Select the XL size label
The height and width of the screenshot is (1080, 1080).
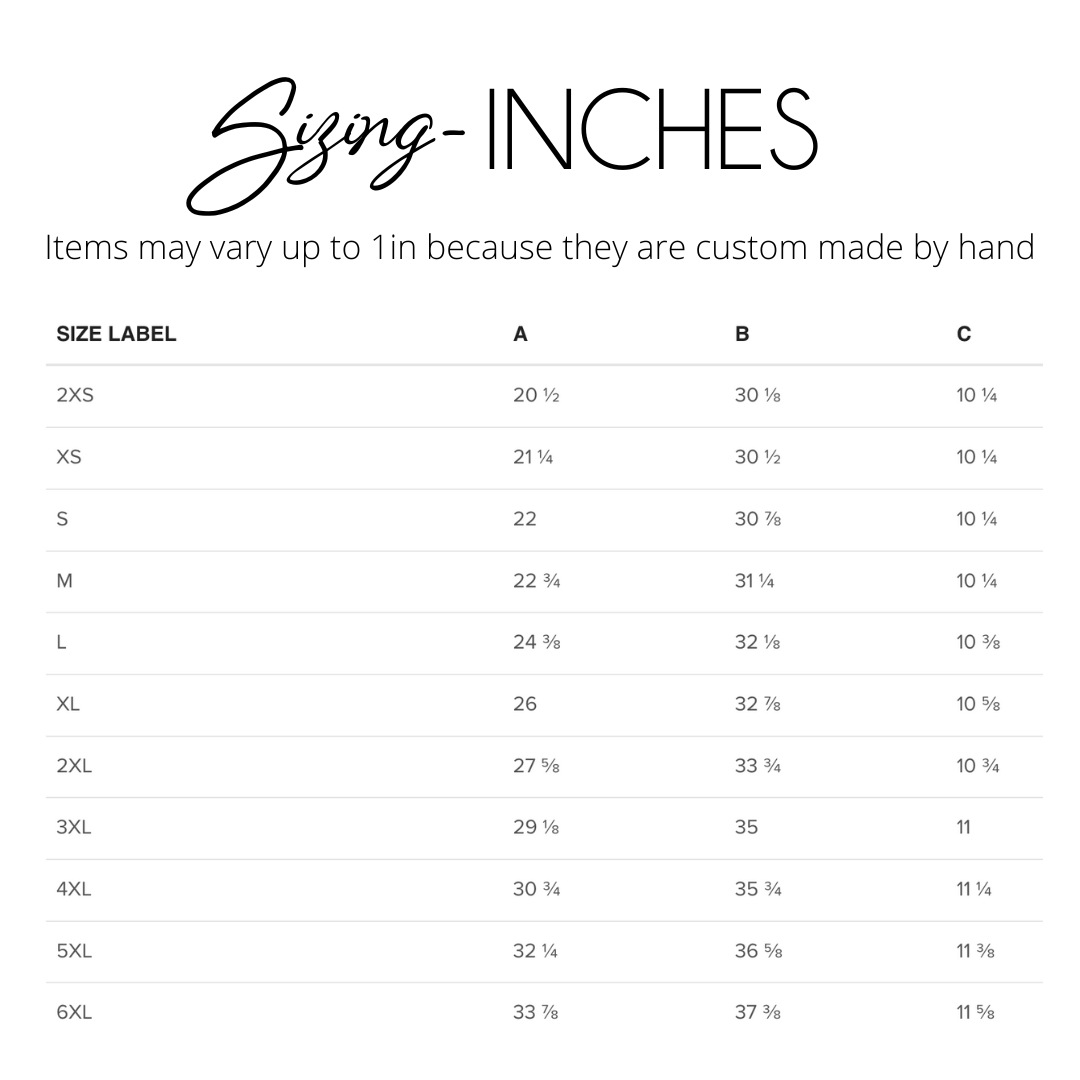[x=68, y=704]
